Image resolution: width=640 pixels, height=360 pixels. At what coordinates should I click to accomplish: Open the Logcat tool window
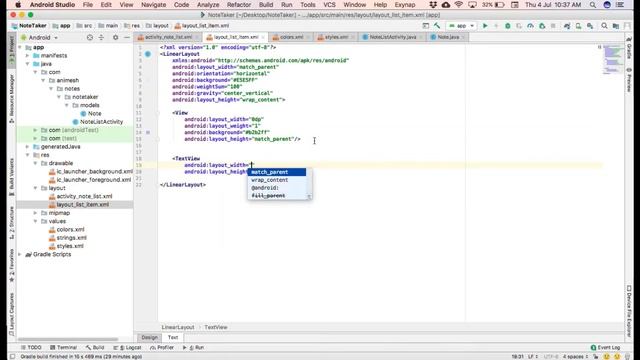127,347
